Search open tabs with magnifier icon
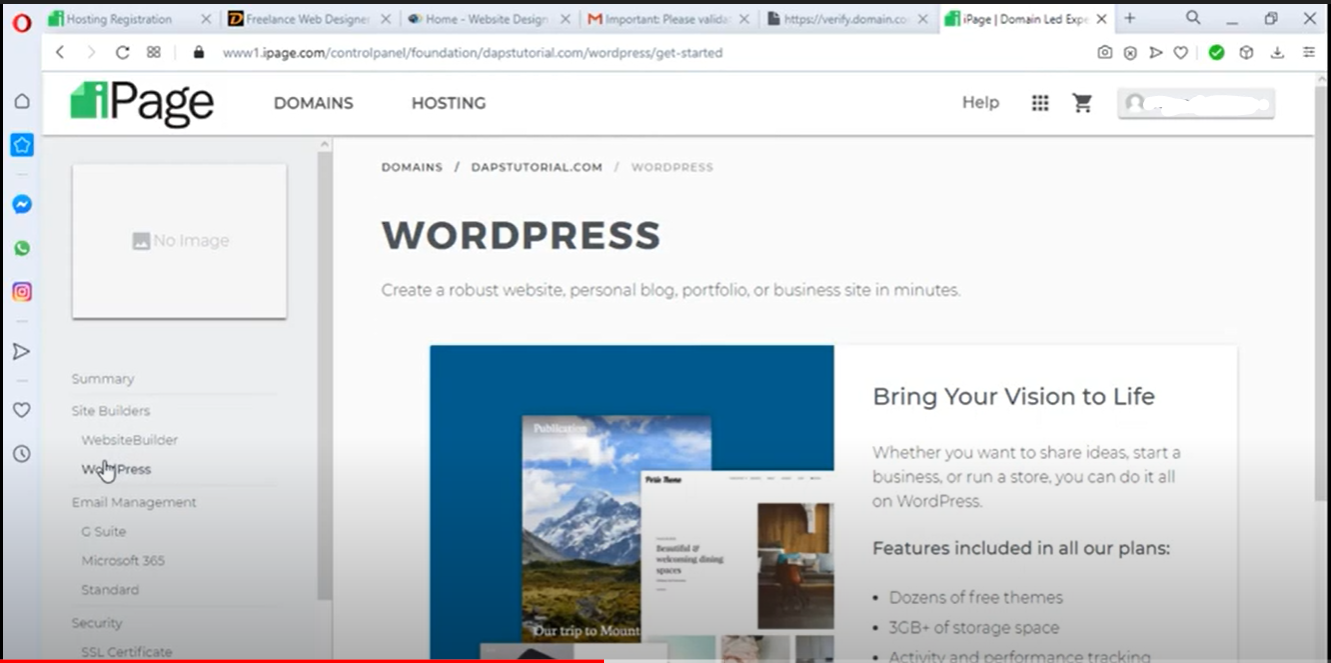Image resolution: width=1331 pixels, height=663 pixels. tap(1193, 18)
